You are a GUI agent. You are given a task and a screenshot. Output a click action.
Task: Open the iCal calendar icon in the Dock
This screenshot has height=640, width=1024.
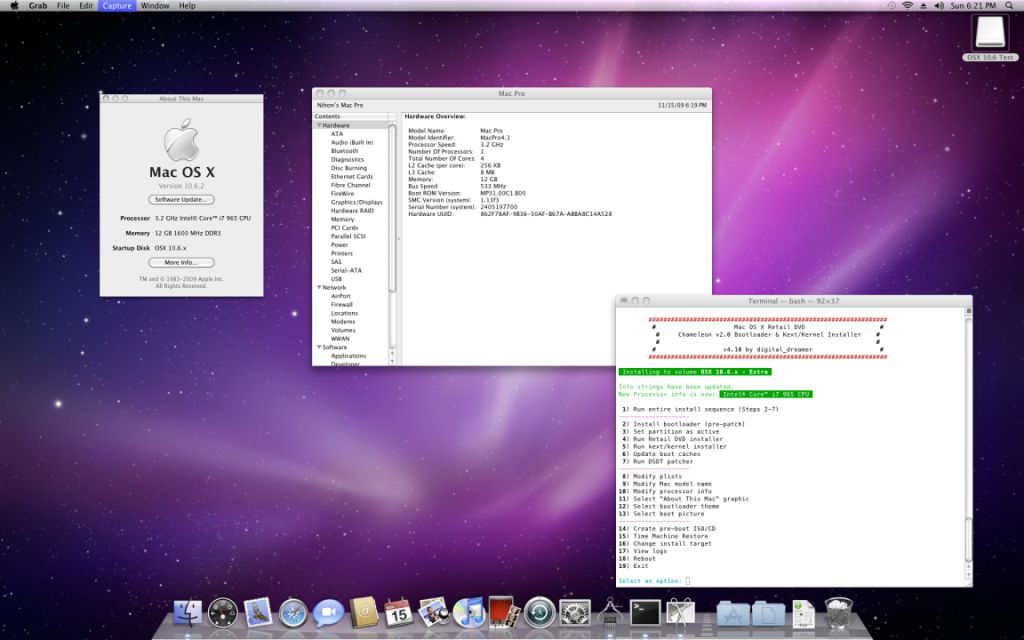tap(398, 613)
